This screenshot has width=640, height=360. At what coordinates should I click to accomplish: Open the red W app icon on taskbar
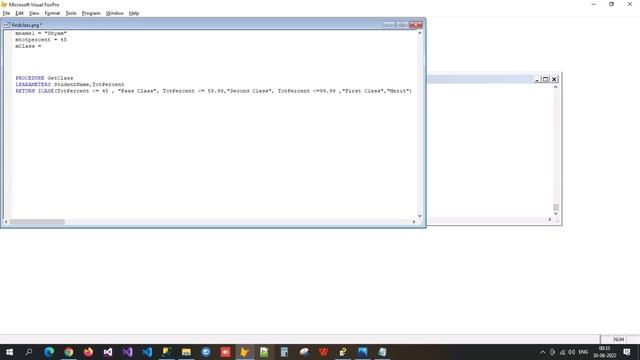(323, 352)
